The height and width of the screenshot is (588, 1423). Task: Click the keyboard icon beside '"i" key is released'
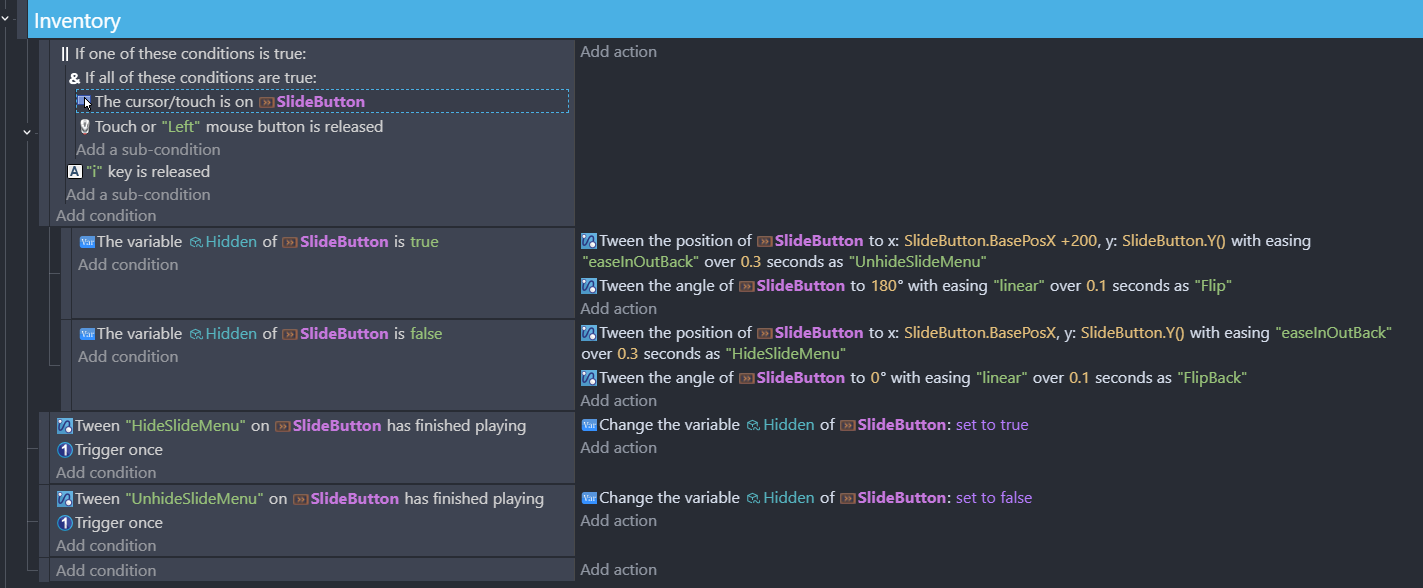[75, 172]
